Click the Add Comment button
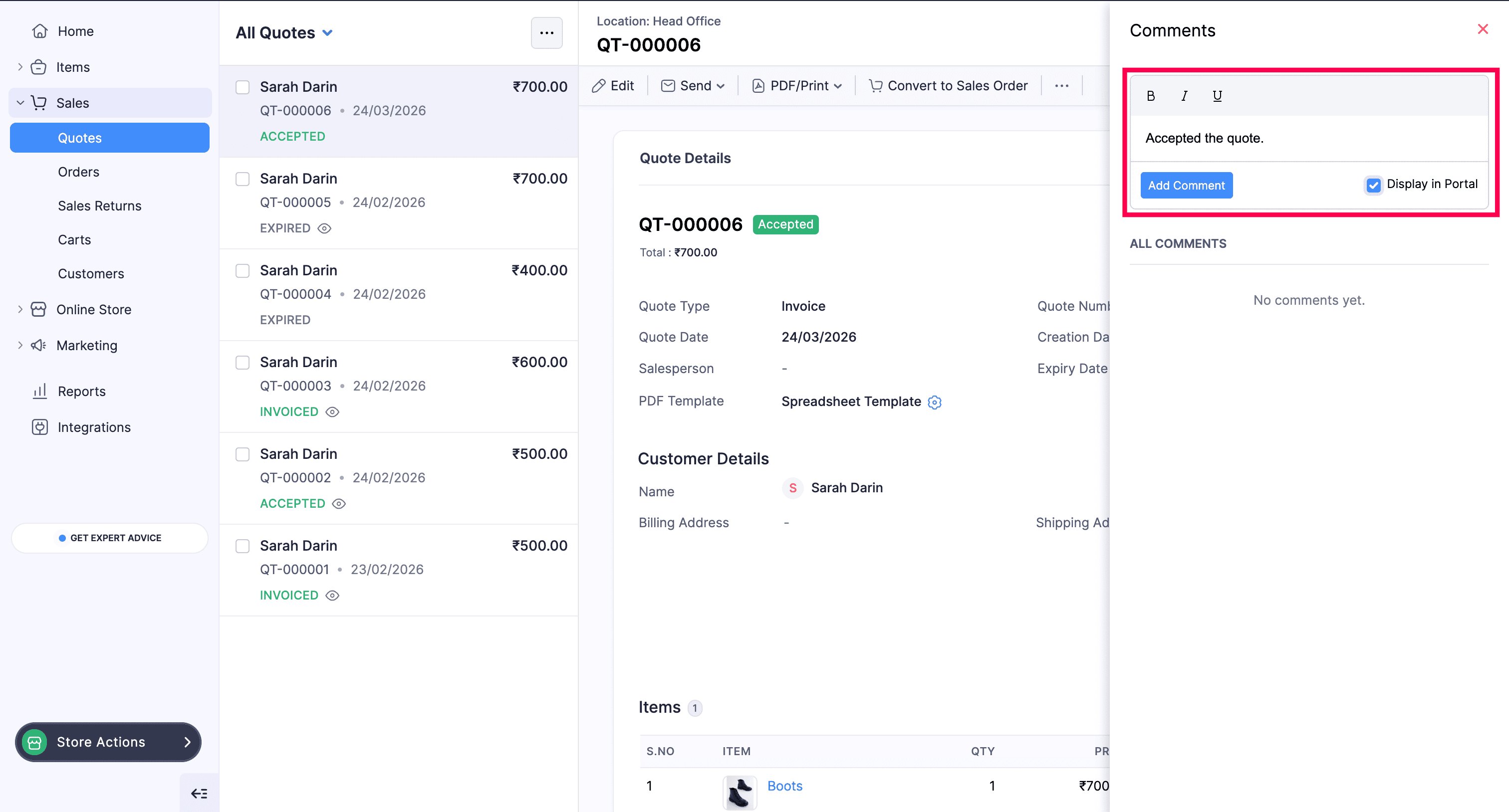1509x812 pixels. pos(1186,186)
